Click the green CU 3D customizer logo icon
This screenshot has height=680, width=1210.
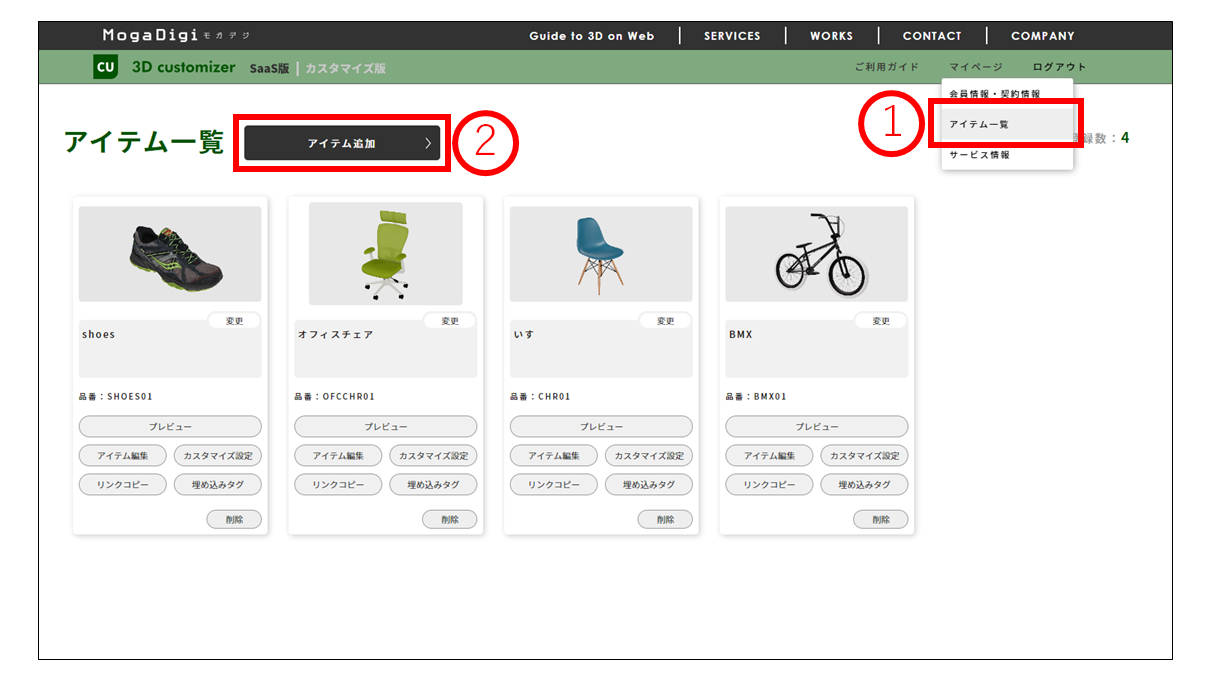tap(106, 67)
